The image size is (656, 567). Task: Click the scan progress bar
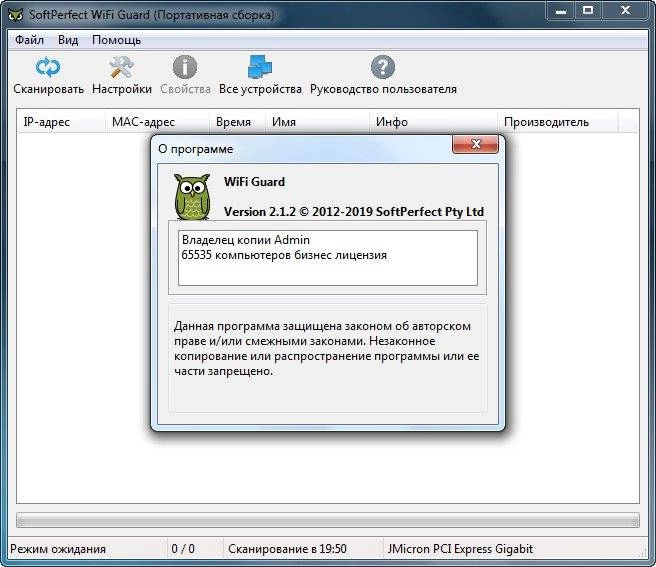[x=328, y=520]
